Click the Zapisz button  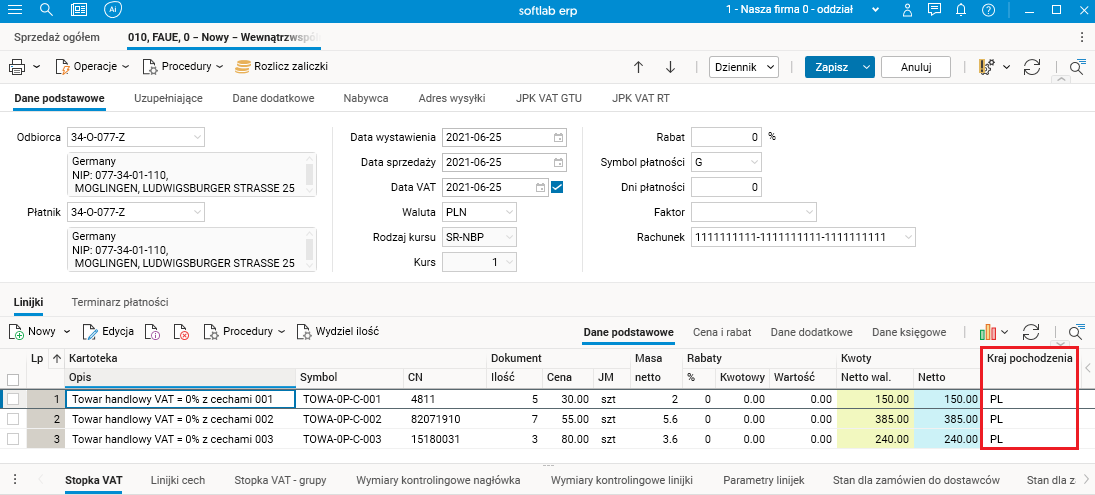click(832, 67)
